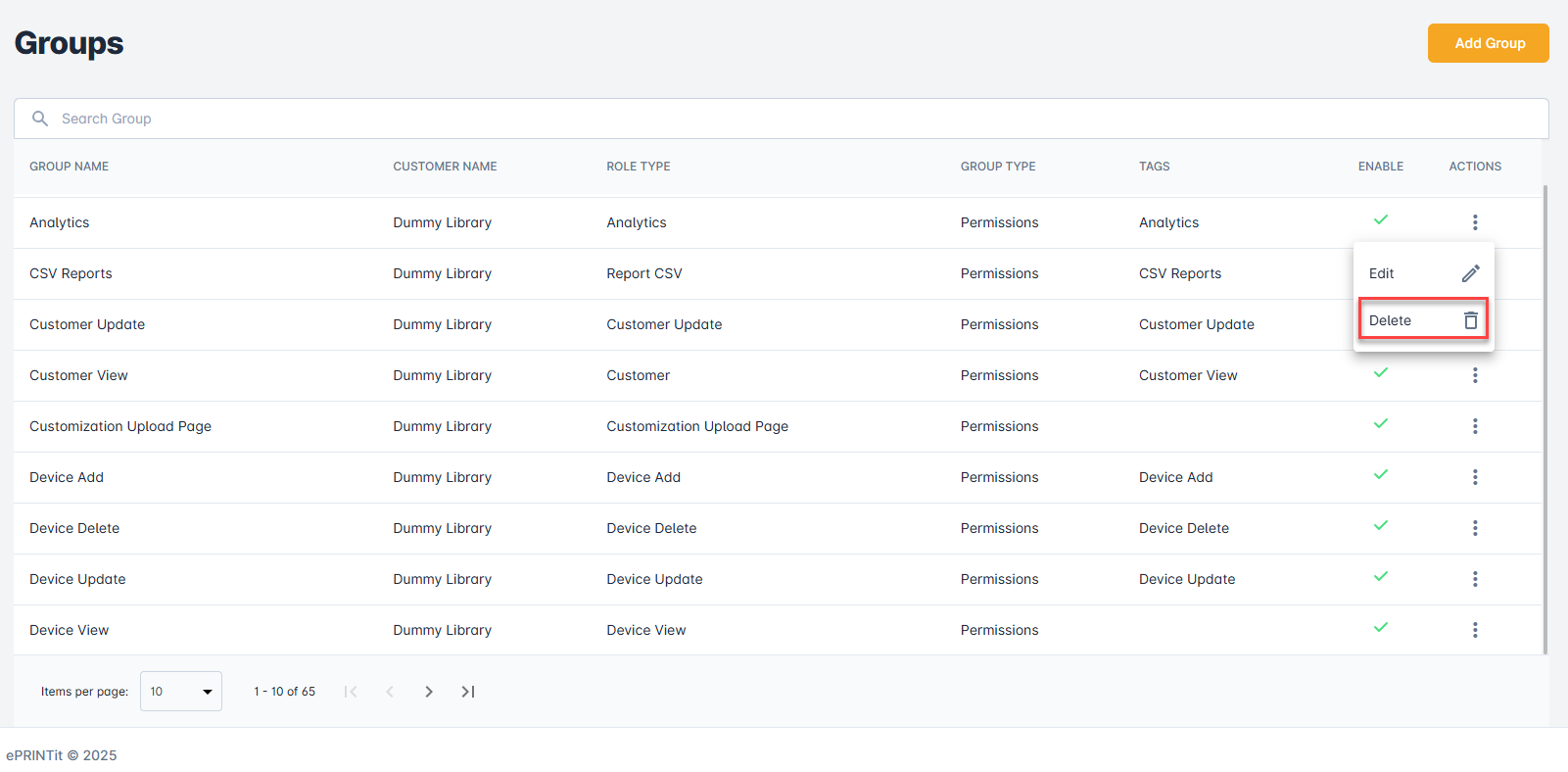Open actions menu for Device Add group
This screenshot has width=1568, height=772.
[1474, 477]
